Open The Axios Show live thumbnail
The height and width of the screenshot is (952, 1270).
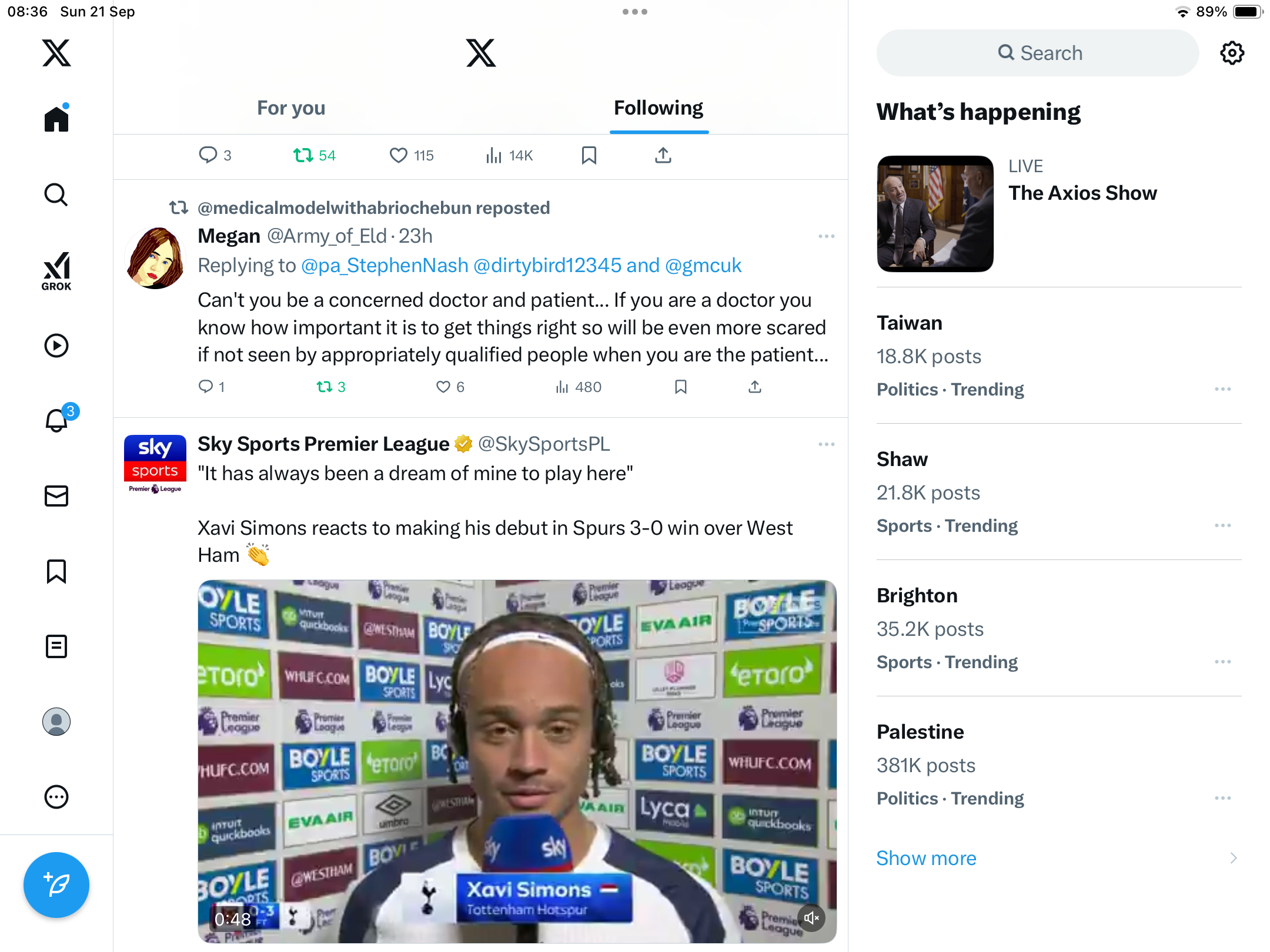(x=935, y=214)
